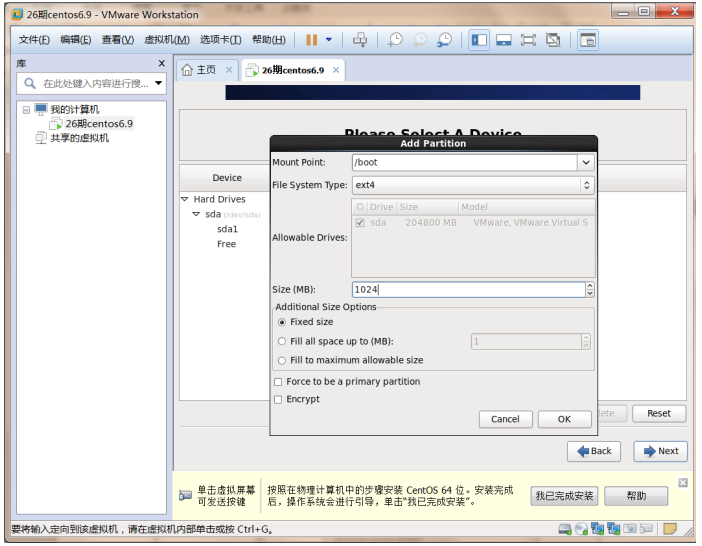This screenshot has height=546, width=702.
Task: Confirm the partition with OK
Action: click(x=564, y=419)
